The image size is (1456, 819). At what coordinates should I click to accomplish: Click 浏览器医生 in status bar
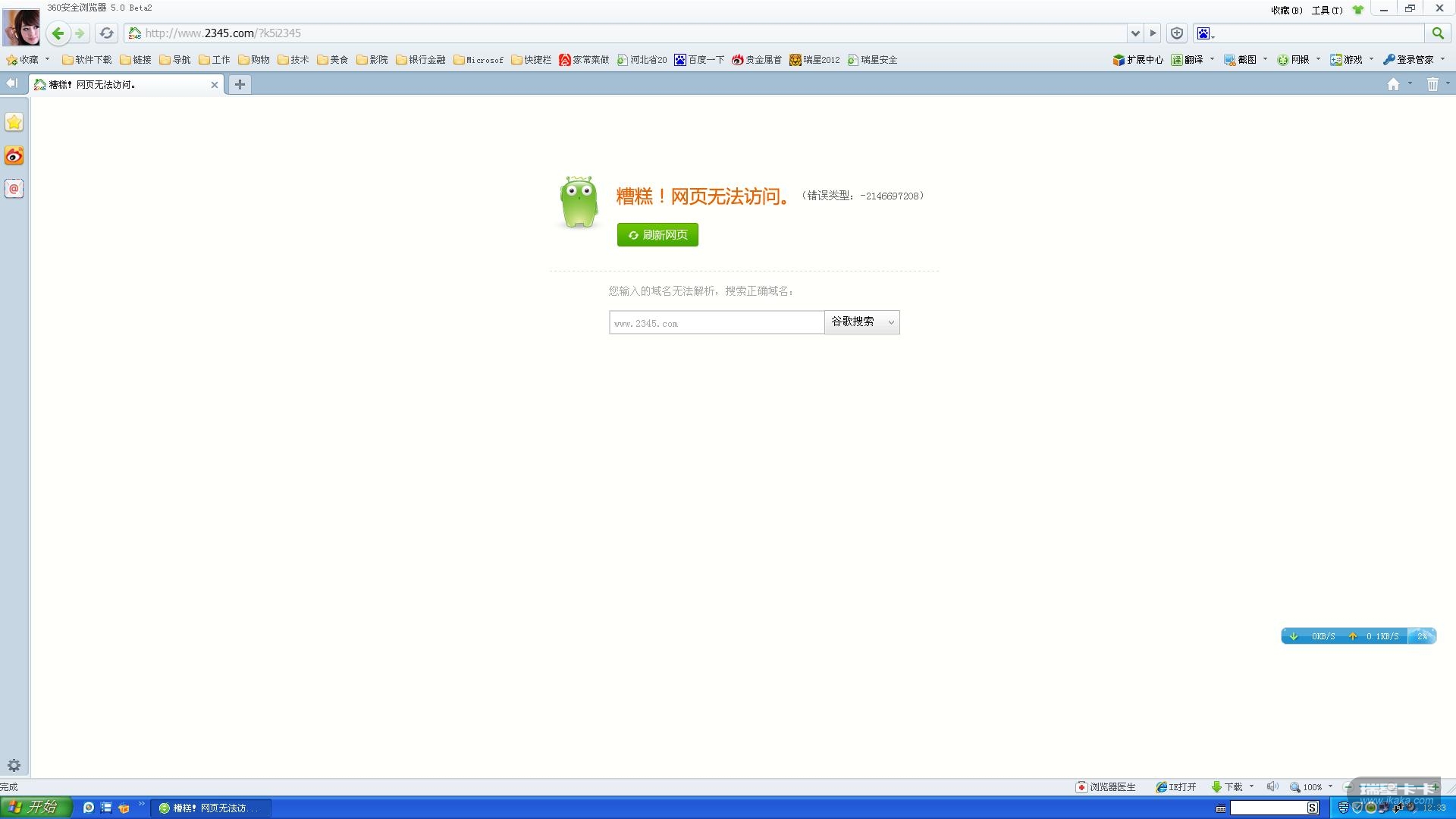click(x=1106, y=787)
